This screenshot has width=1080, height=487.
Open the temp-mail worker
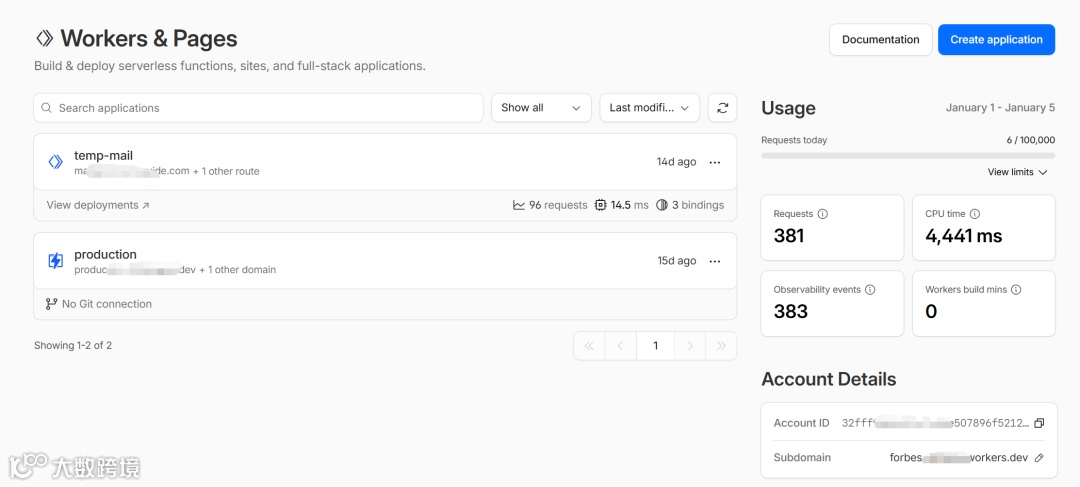point(103,156)
